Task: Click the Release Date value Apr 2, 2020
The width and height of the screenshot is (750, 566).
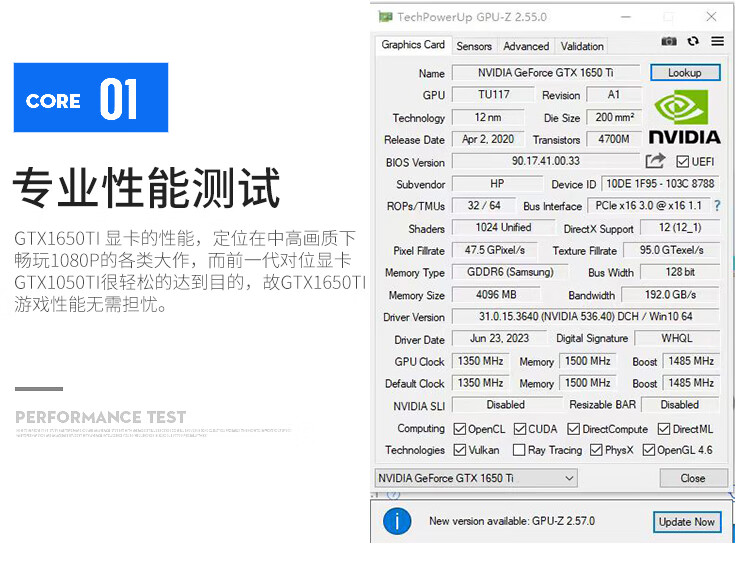Action: [488, 139]
